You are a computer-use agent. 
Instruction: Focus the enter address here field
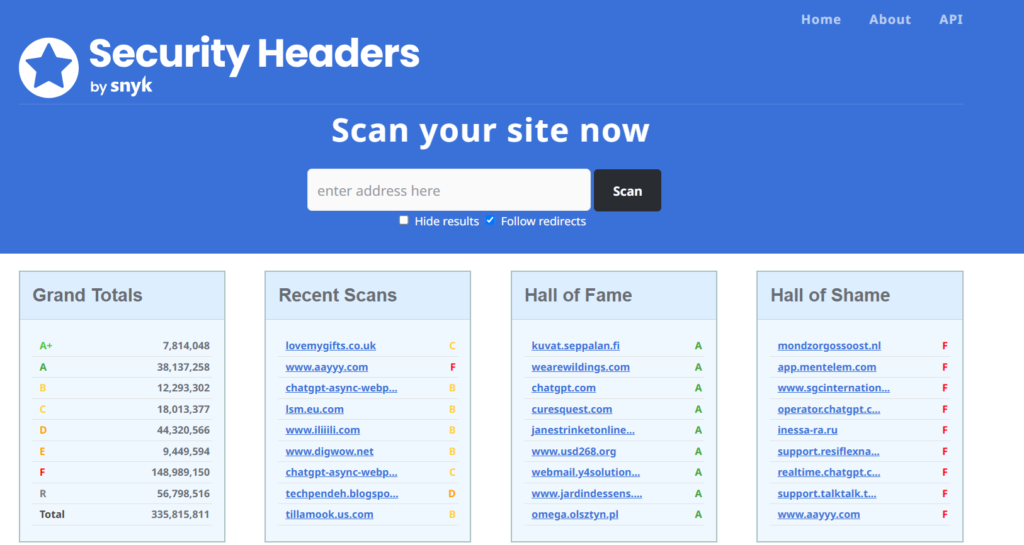point(449,190)
